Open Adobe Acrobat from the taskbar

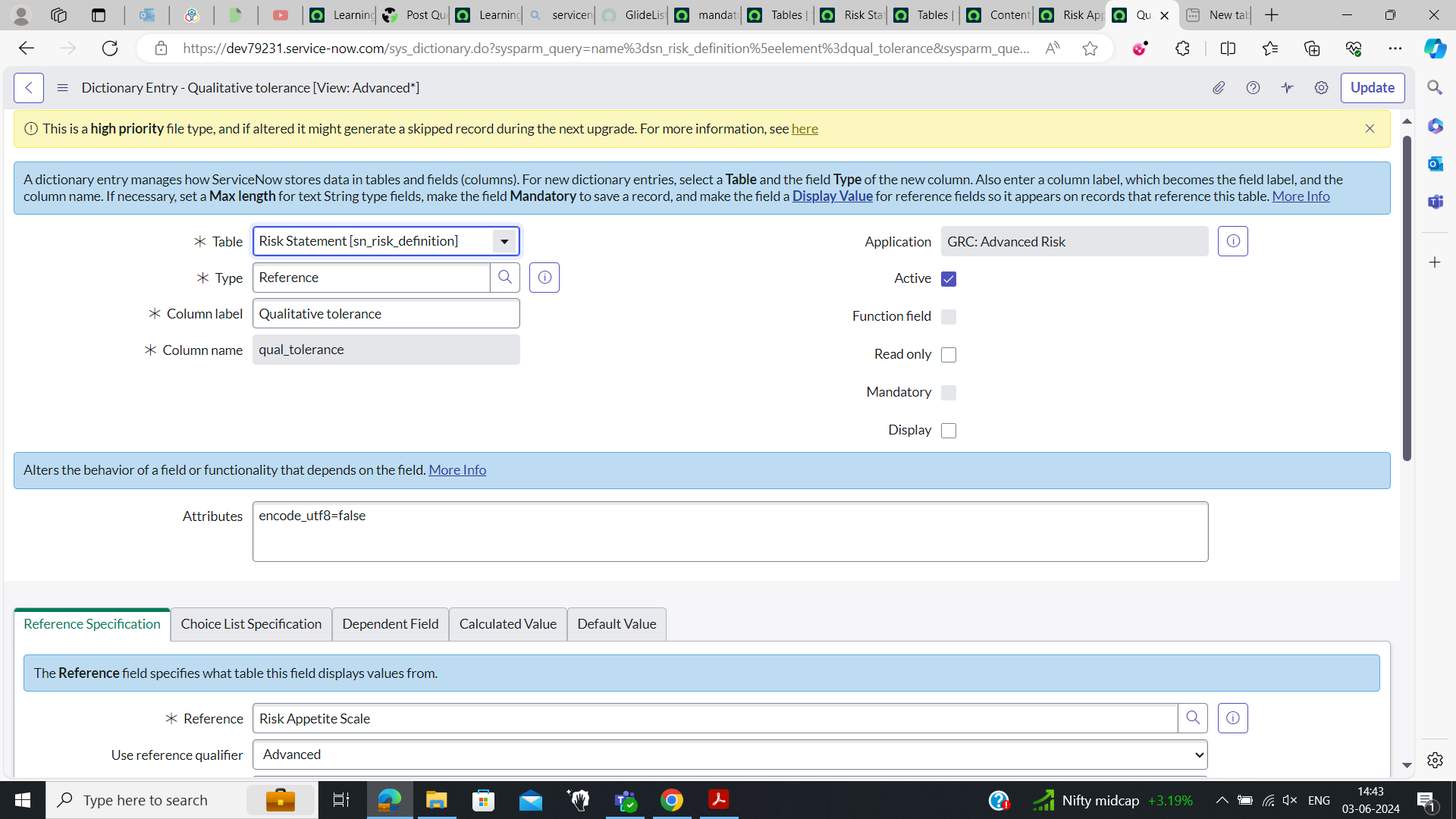pyautogui.click(x=718, y=800)
